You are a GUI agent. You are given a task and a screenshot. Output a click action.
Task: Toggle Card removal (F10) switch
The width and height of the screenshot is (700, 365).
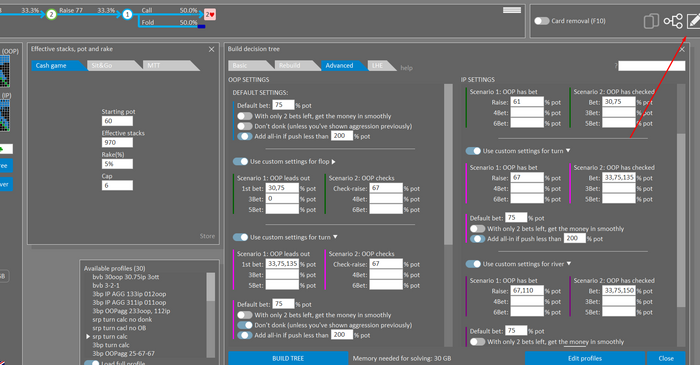[542, 21]
